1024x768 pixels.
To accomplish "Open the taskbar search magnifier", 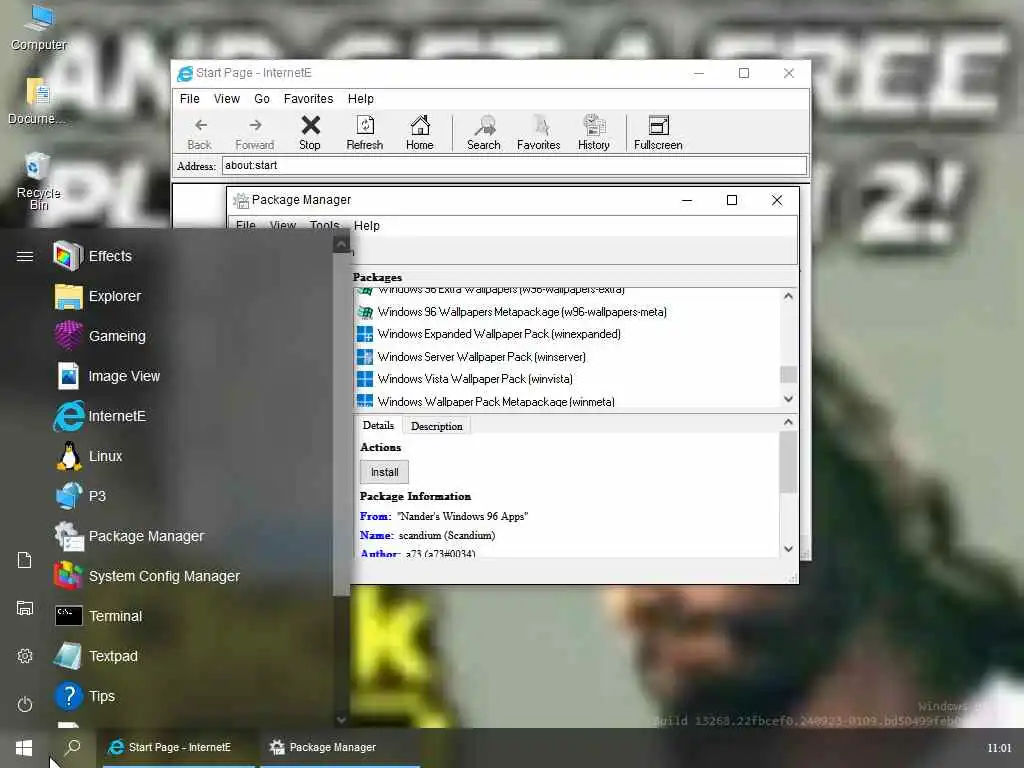I will coord(72,747).
